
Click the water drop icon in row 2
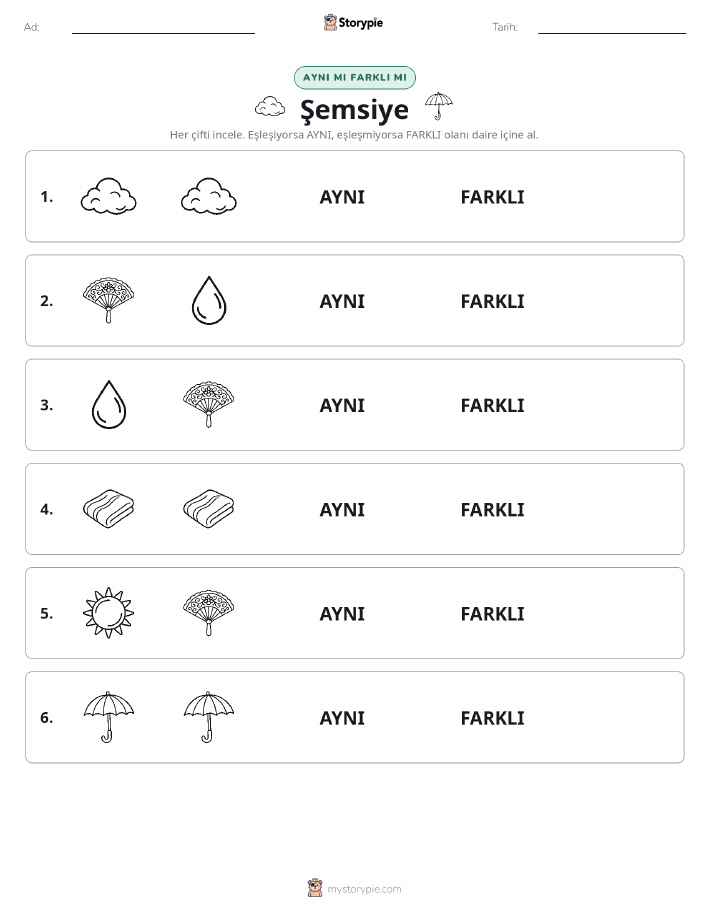click(209, 301)
